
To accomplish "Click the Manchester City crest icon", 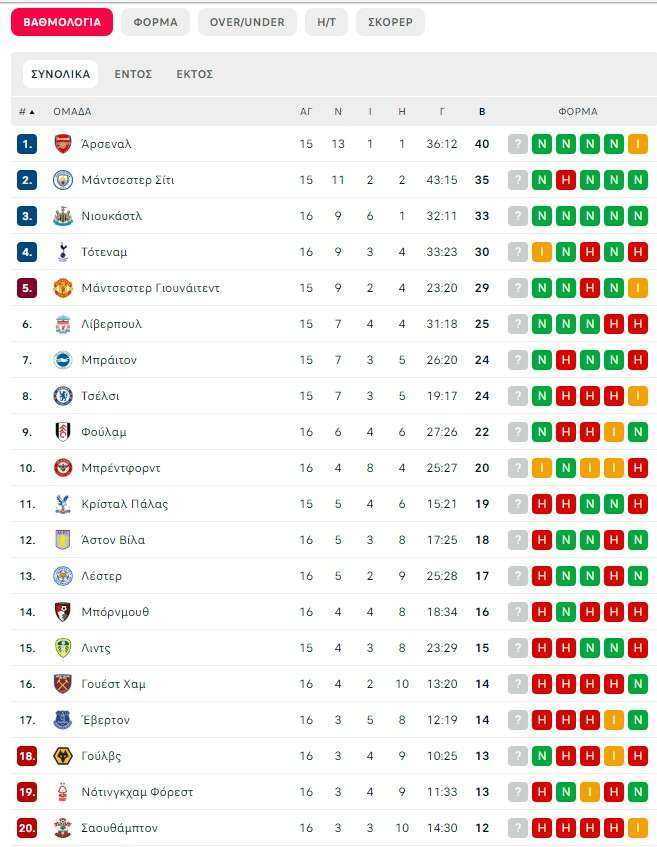I will (x=63, y=180).
